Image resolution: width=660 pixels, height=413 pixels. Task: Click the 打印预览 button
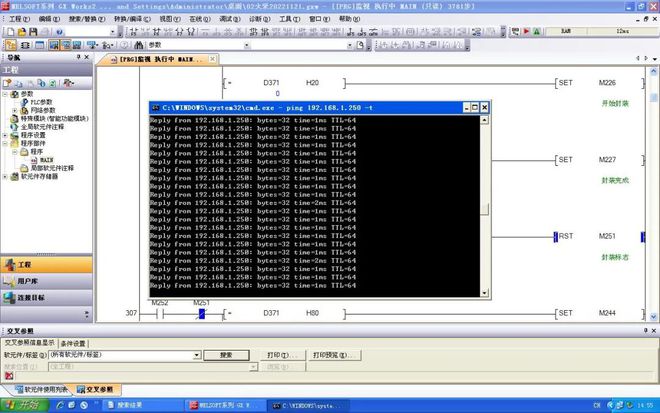(x=334, y=355)
